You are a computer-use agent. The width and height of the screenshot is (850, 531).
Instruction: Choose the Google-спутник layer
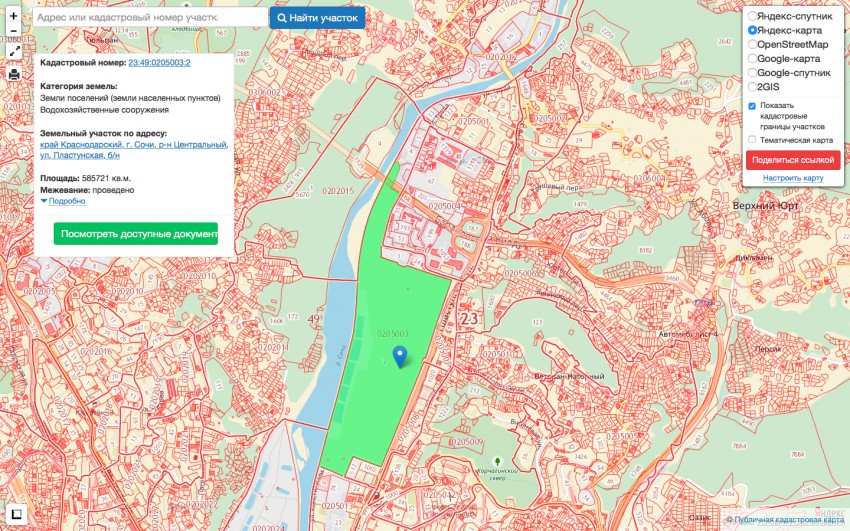[753, 73]
